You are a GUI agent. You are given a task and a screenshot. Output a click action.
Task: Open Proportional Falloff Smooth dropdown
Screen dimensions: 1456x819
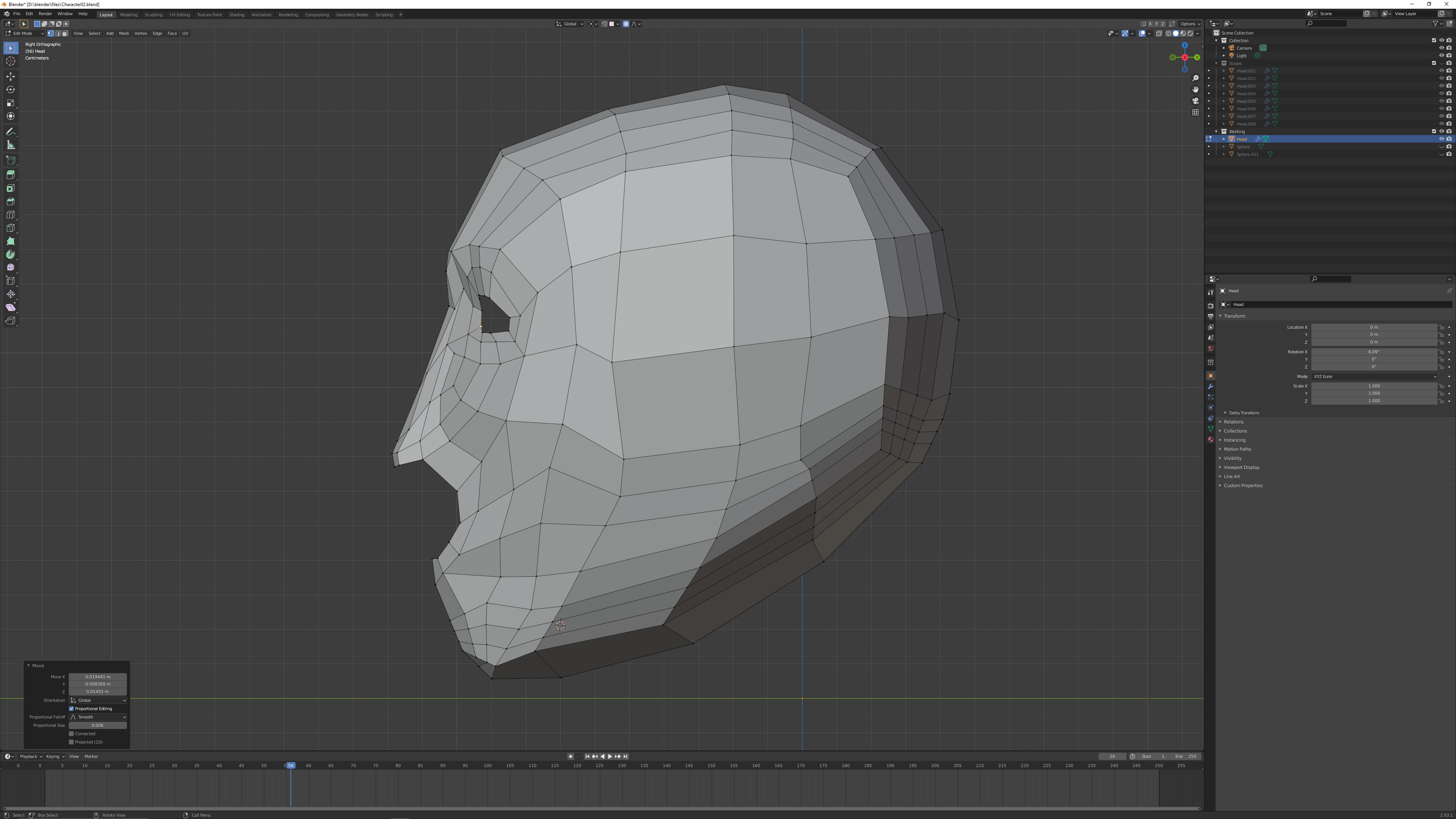[98, 717]
